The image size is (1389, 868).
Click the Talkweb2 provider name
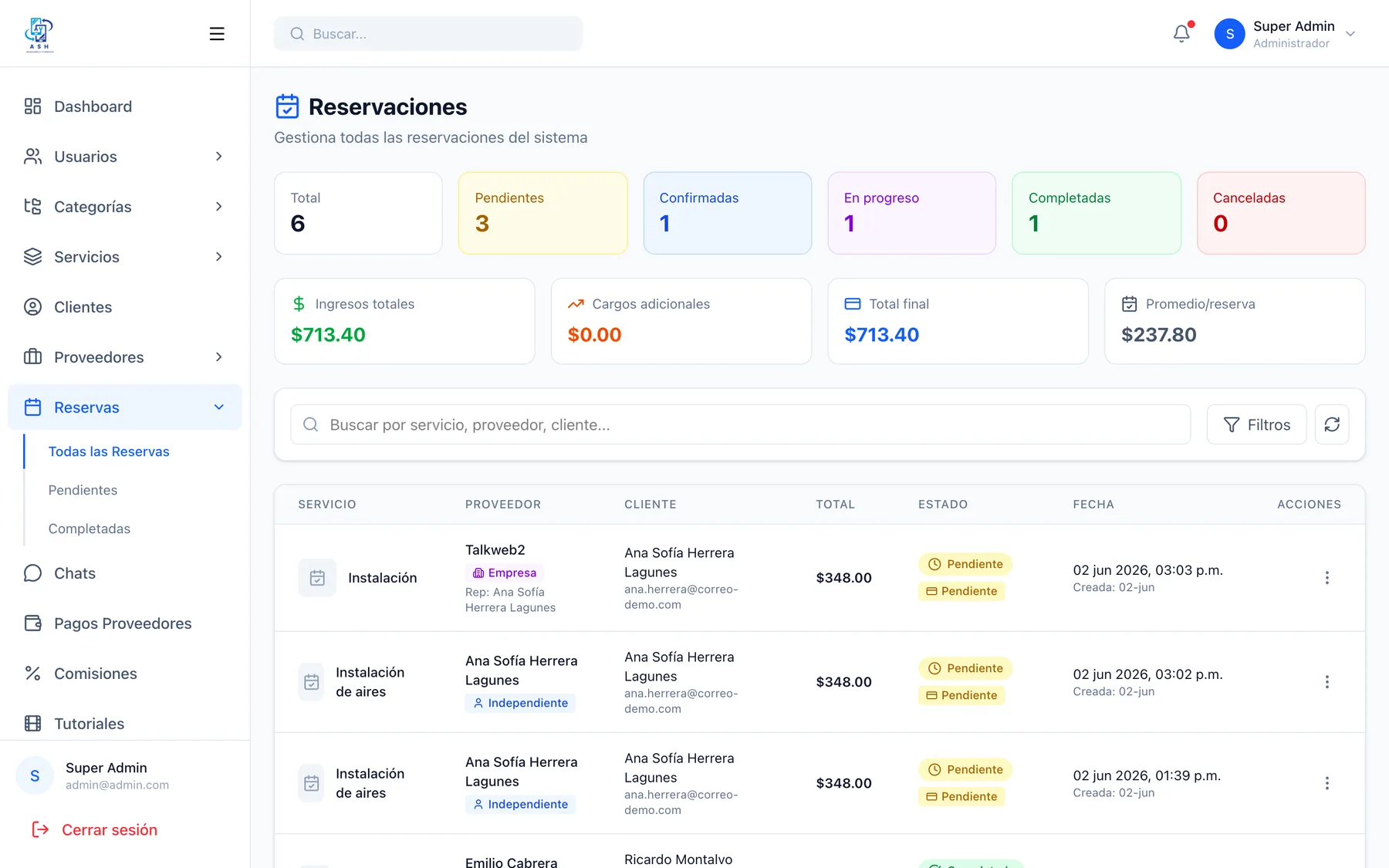(495, 549)
